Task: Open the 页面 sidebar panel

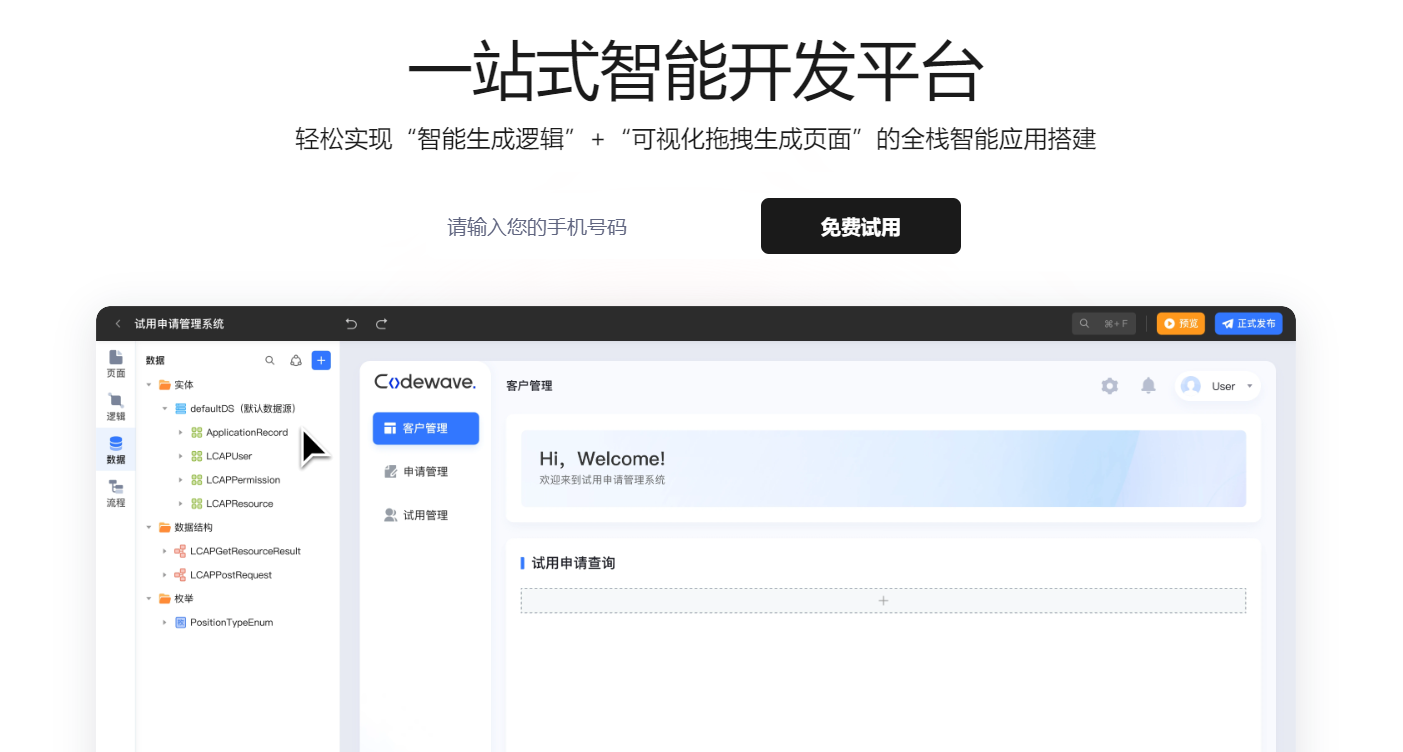Action: pos(116,364)
